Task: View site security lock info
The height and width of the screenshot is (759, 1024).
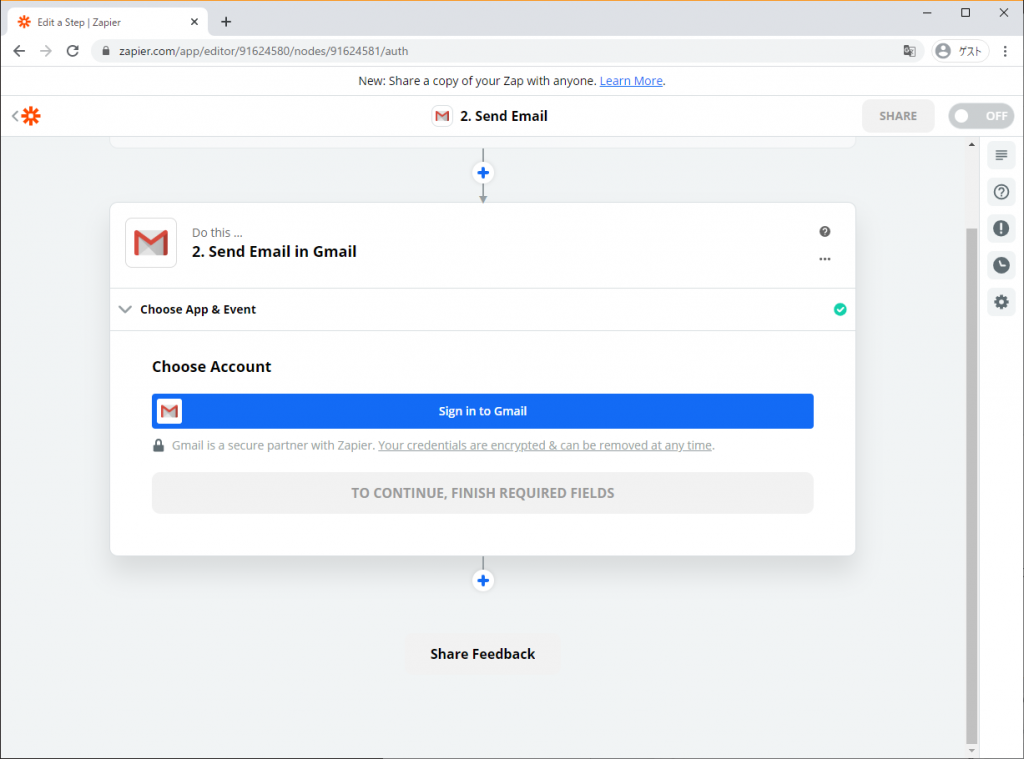Action: coord(106,51)
